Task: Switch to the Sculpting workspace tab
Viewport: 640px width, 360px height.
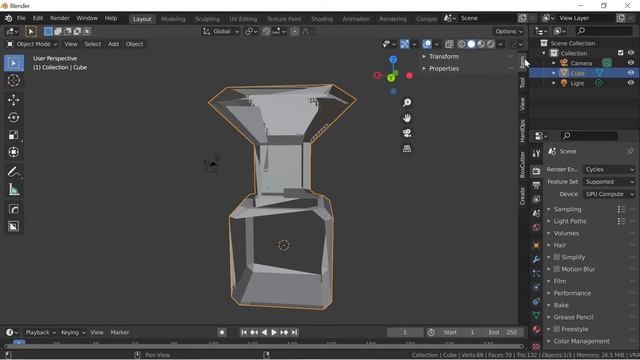Action: (207, 19)
